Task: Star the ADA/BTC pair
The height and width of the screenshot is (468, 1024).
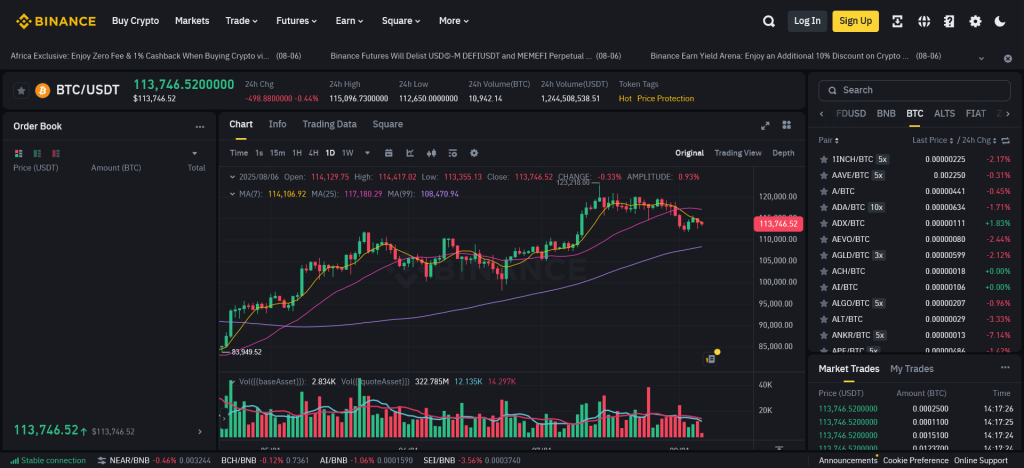Action: pos(824,207)
